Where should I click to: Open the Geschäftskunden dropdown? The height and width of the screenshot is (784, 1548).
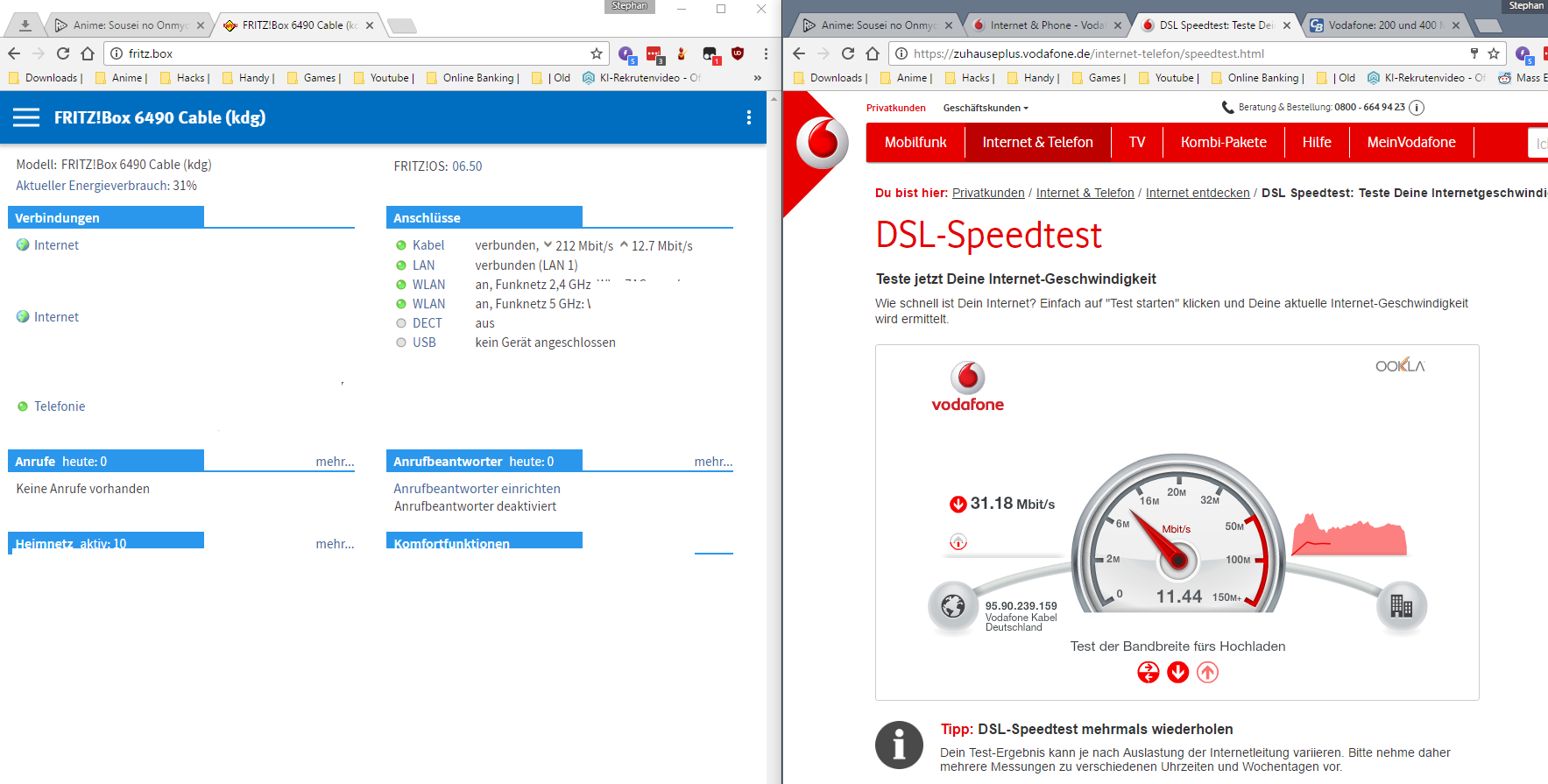[986, 108]
